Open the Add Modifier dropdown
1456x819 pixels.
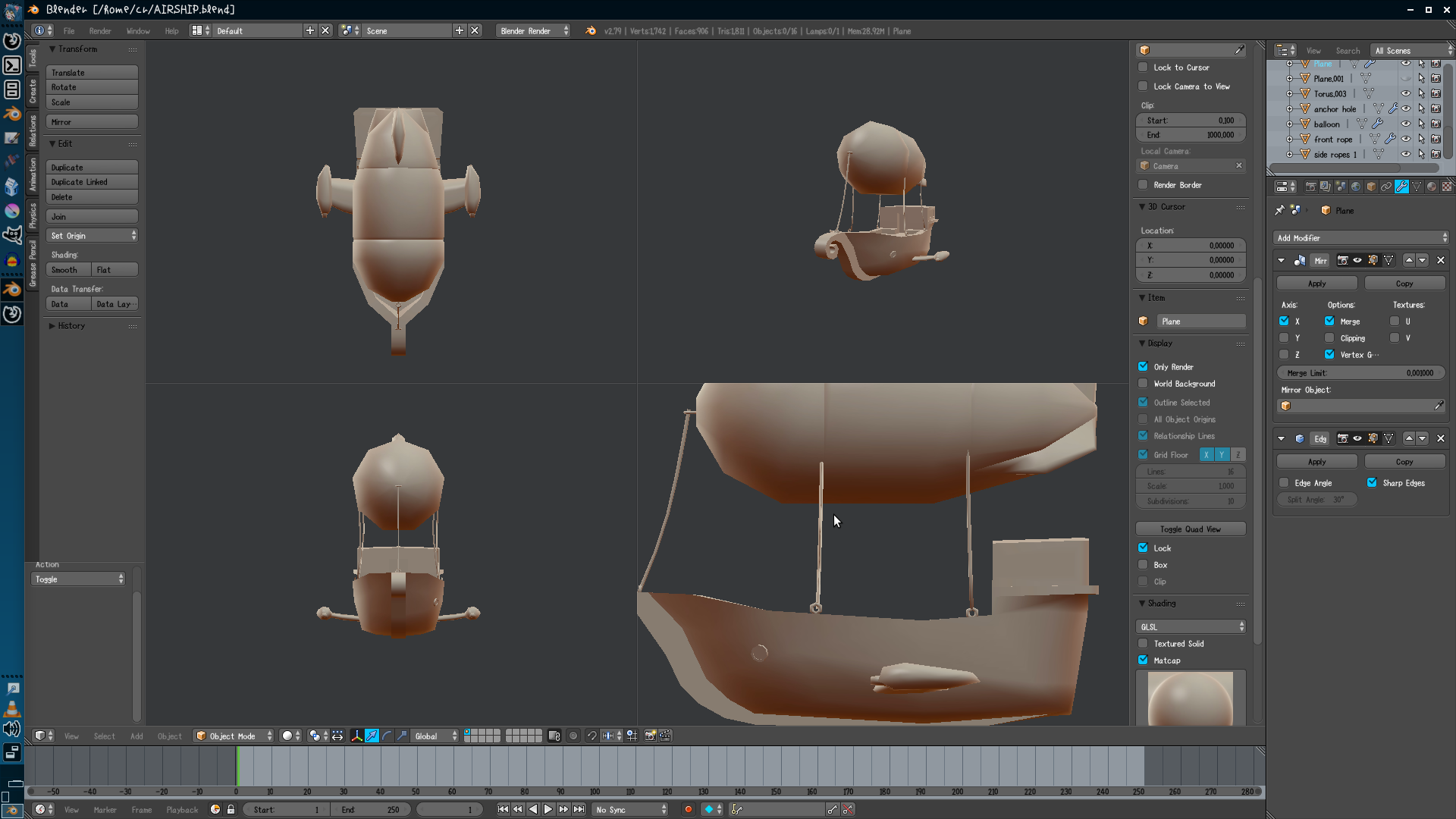1361,238
